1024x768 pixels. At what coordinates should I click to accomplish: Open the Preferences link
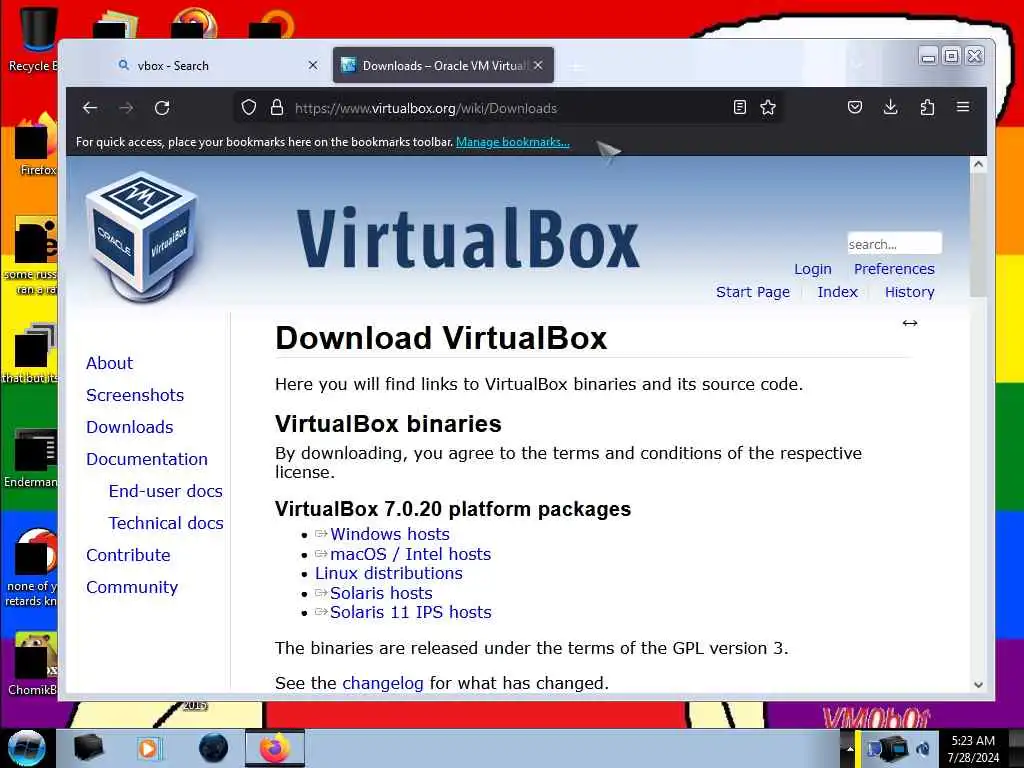[894, 269]
